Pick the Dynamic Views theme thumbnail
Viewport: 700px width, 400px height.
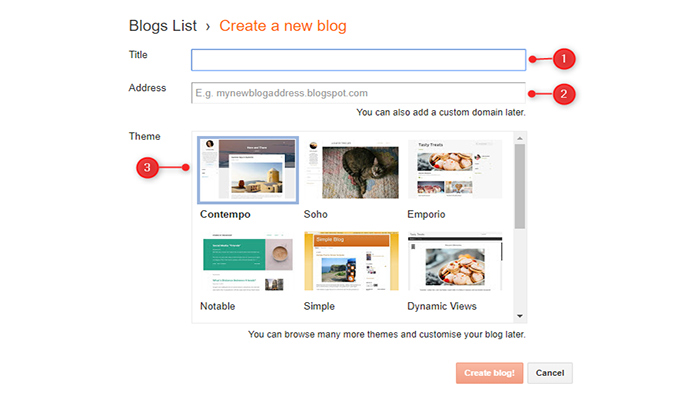point(455,262)
